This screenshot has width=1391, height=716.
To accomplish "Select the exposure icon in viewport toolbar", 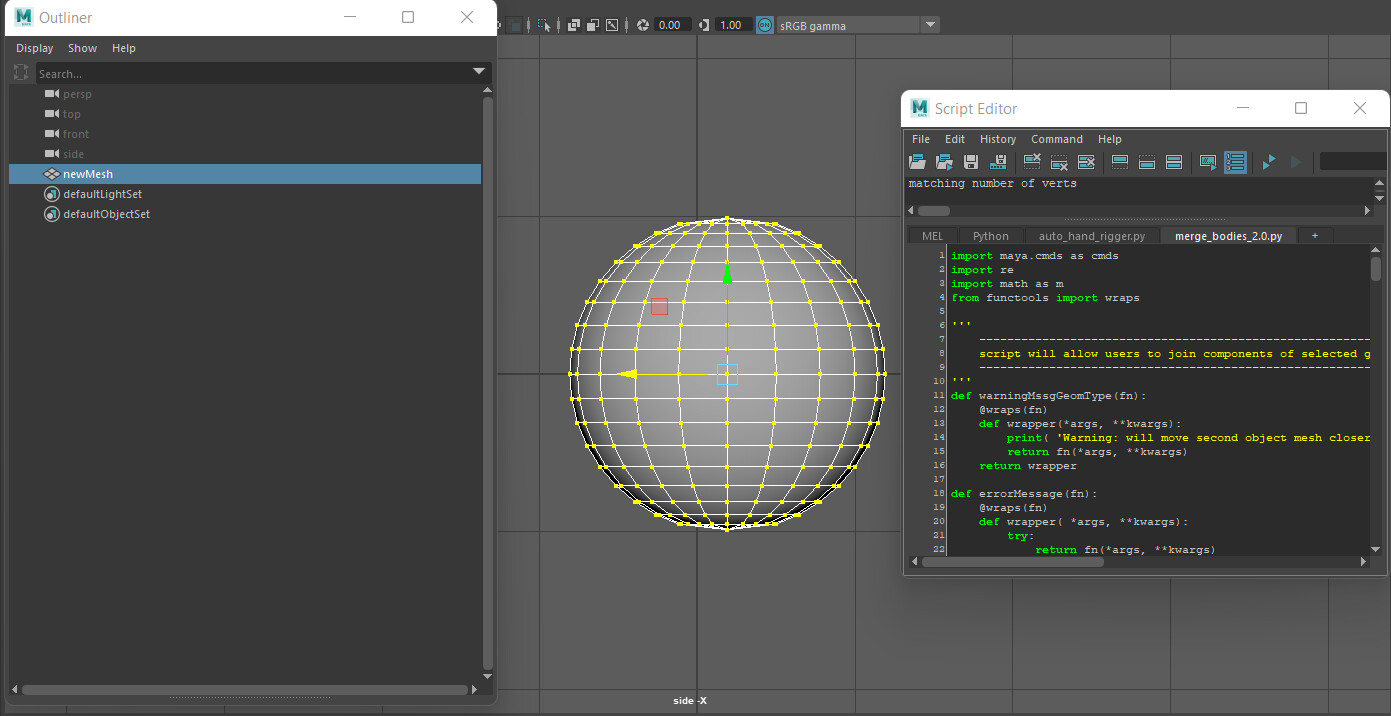I will point(644,24).
